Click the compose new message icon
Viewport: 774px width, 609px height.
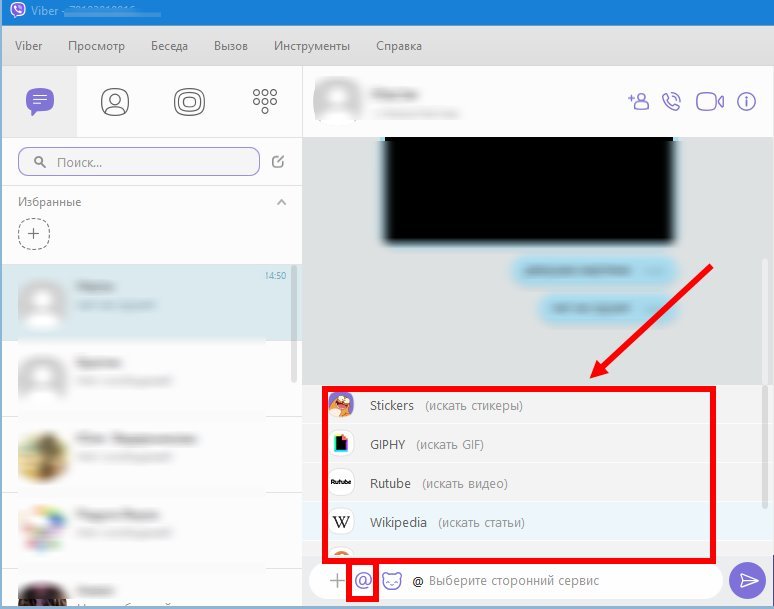tap(278, 161)
